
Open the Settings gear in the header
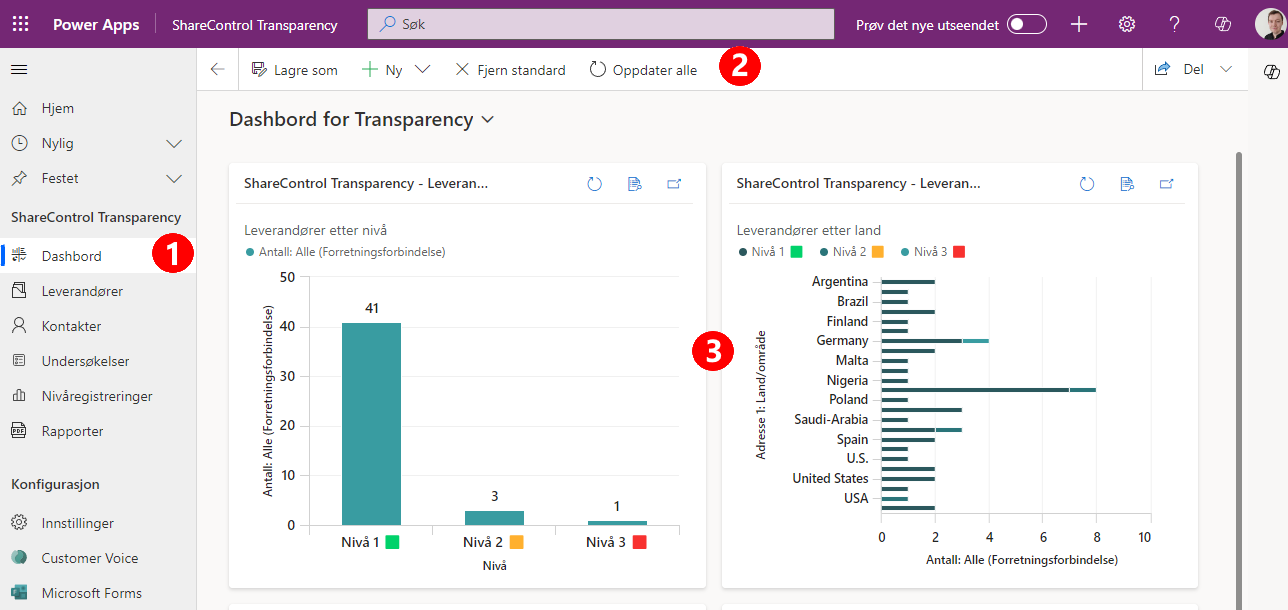point(1127,24)
